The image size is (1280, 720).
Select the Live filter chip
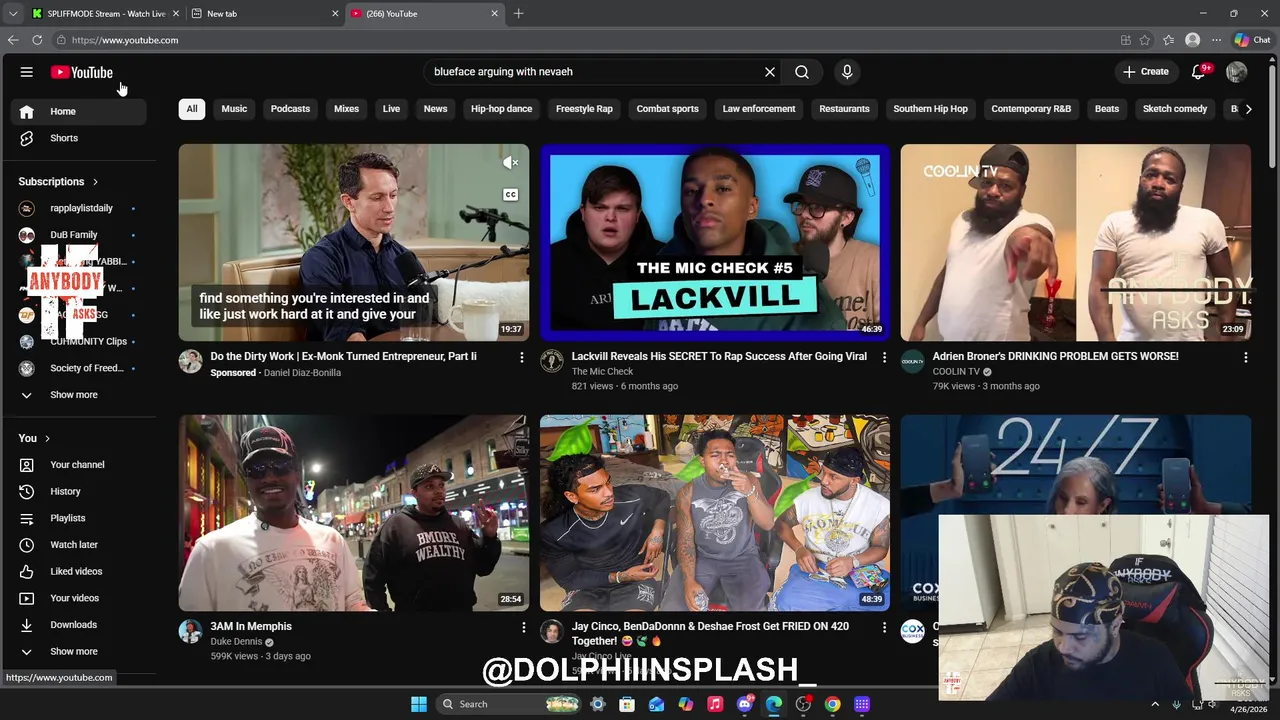391,109
